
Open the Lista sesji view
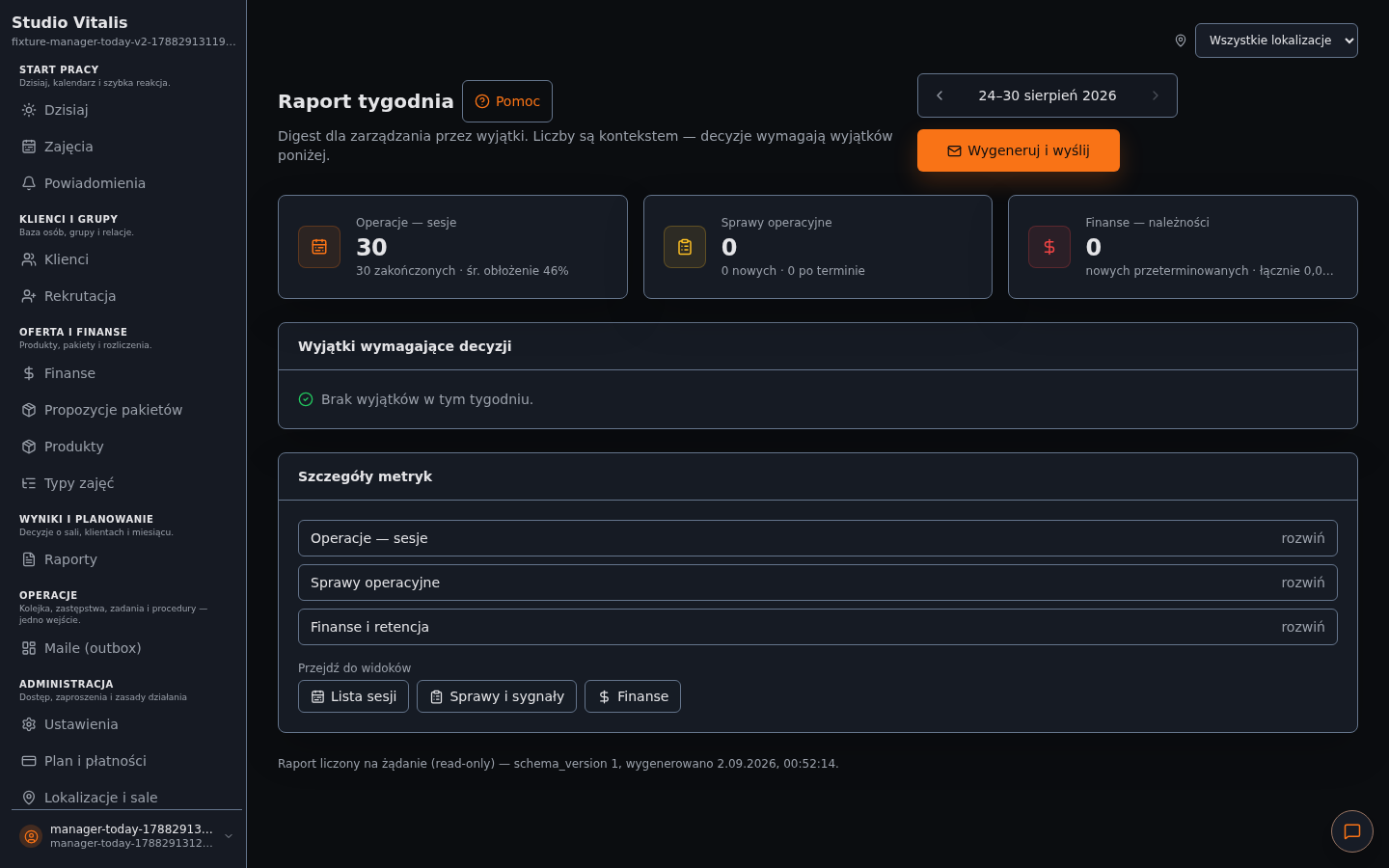(353, 696)
